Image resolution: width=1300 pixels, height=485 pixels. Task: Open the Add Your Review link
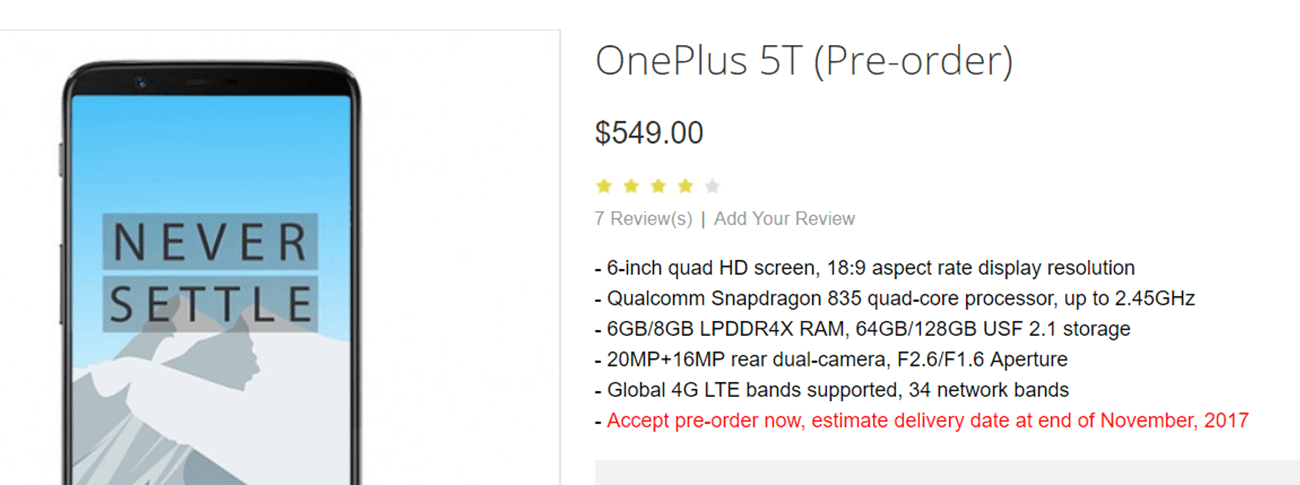785,219
